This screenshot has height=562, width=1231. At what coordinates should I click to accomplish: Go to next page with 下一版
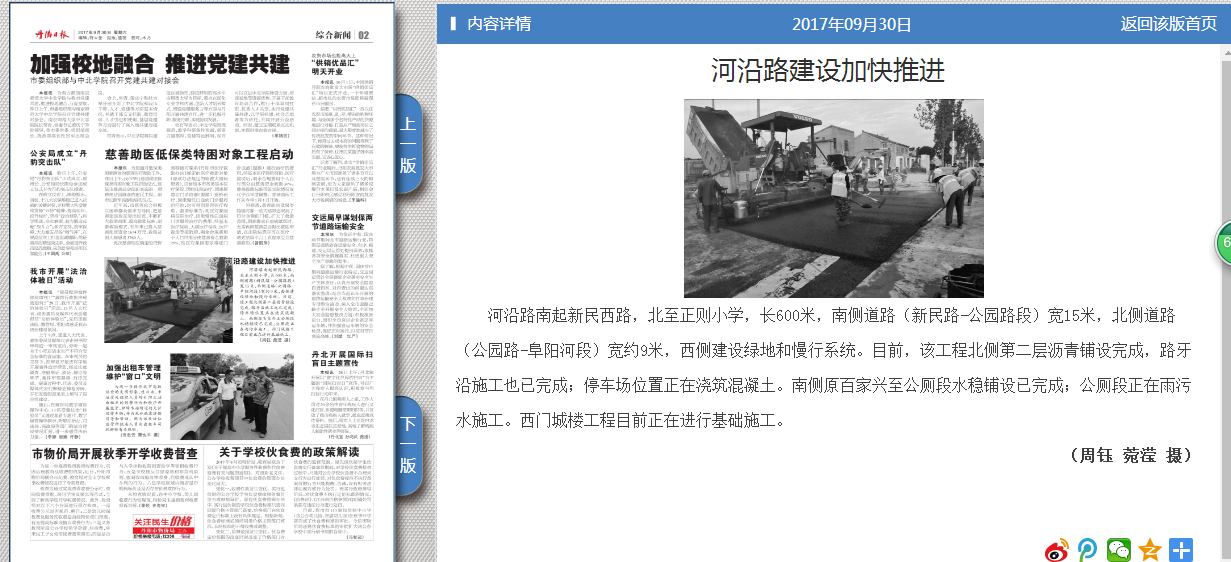(408, 445)
